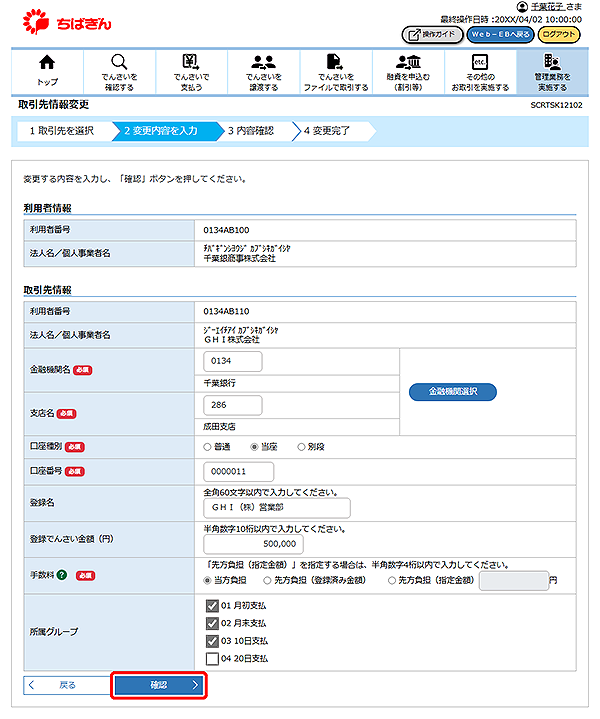Select 当座 account type
The height and width of the screenshot is (719, 600).
pyautogui.click(x=254, y=447)
